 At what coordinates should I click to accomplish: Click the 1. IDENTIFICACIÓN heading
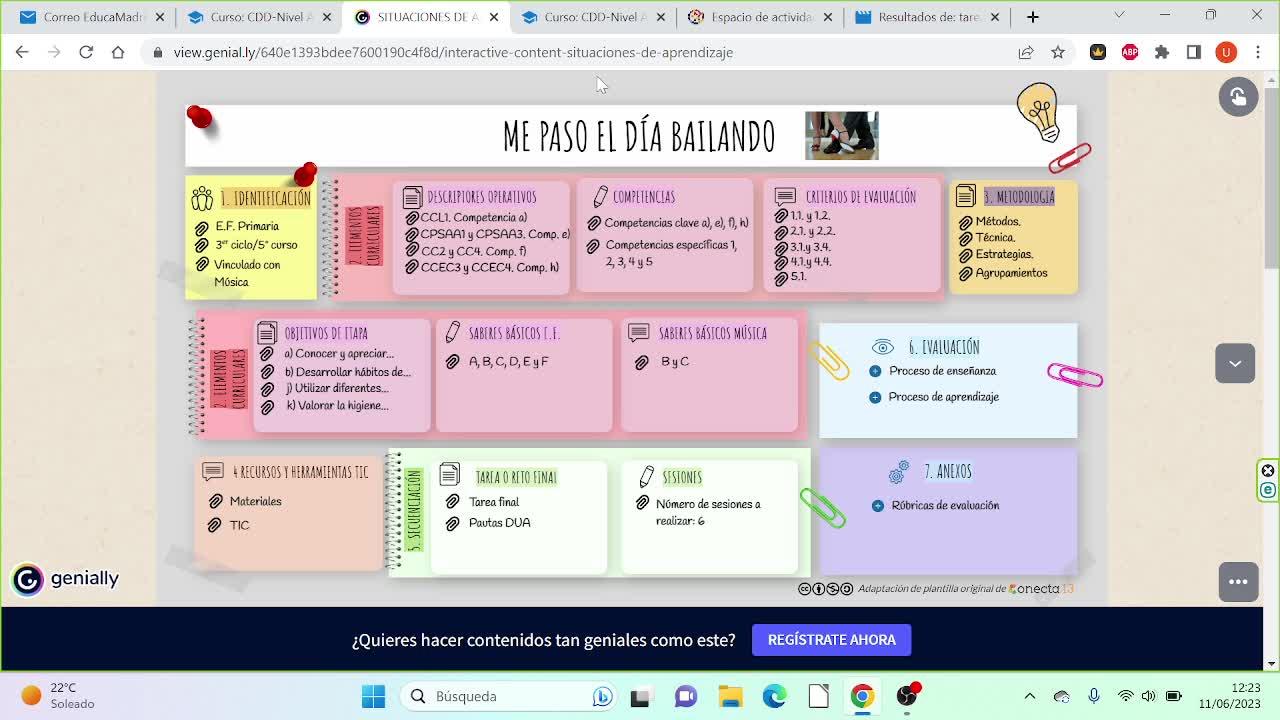265,198
